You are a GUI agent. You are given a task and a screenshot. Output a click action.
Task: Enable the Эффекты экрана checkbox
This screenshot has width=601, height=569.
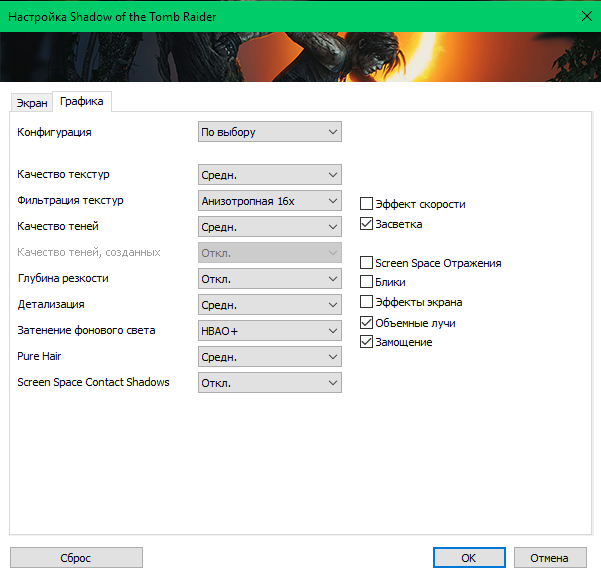366,302
